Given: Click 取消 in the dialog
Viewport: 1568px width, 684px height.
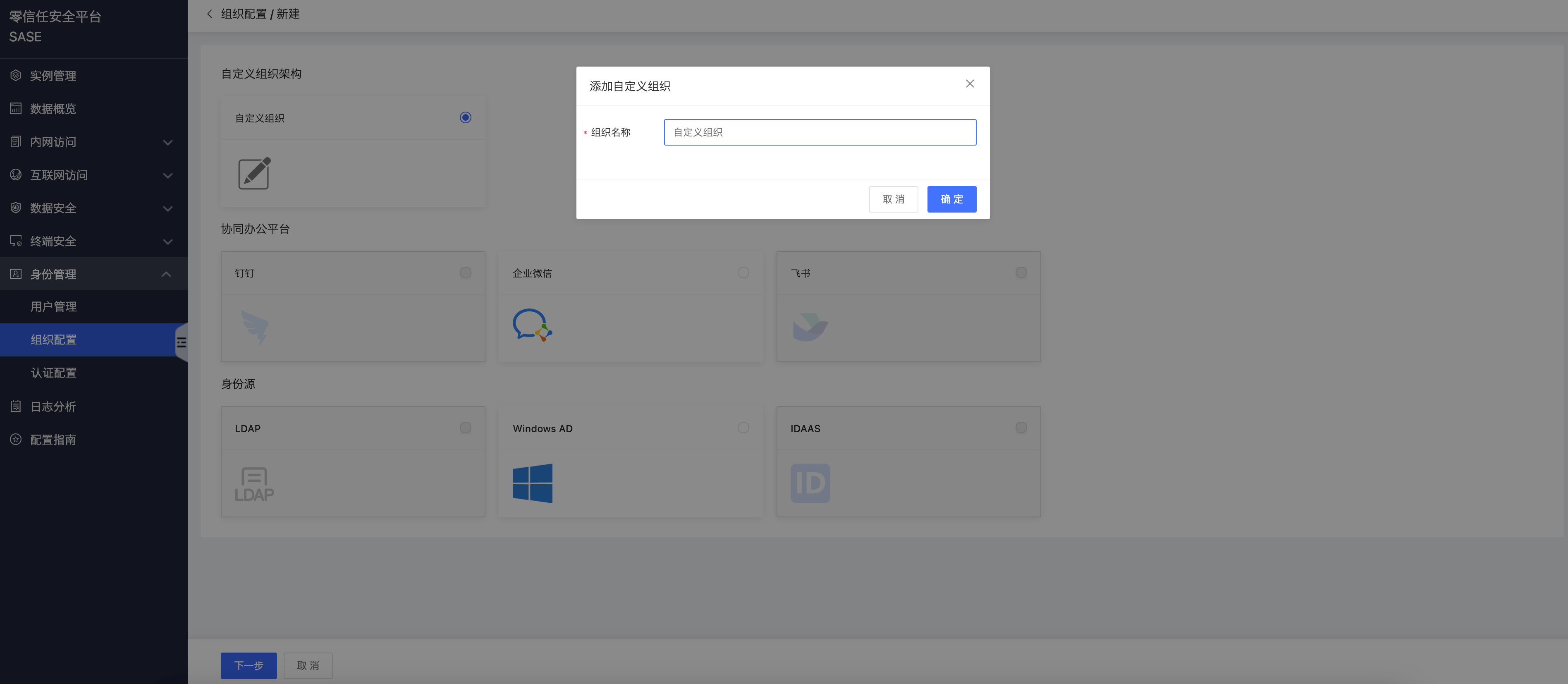Looking at the screenshot, I should (x=893, y=199).
